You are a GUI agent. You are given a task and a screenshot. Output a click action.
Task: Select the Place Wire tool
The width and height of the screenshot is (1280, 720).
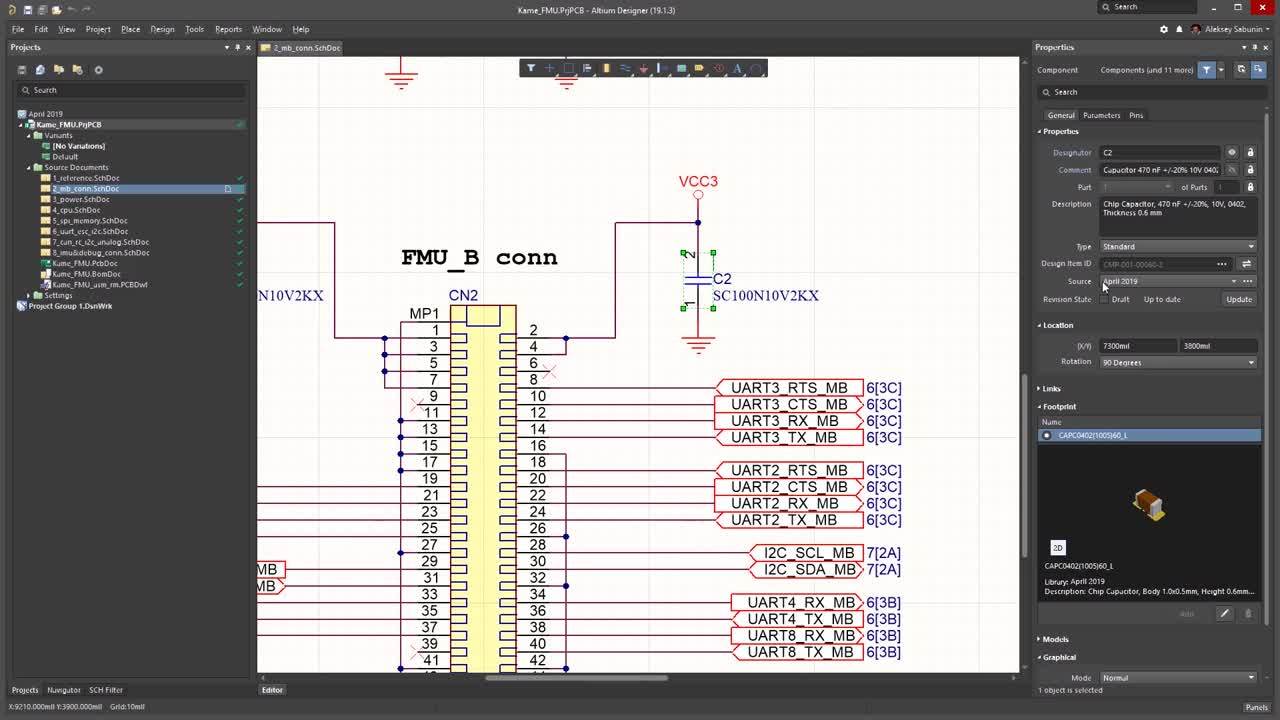coord(625,68)
